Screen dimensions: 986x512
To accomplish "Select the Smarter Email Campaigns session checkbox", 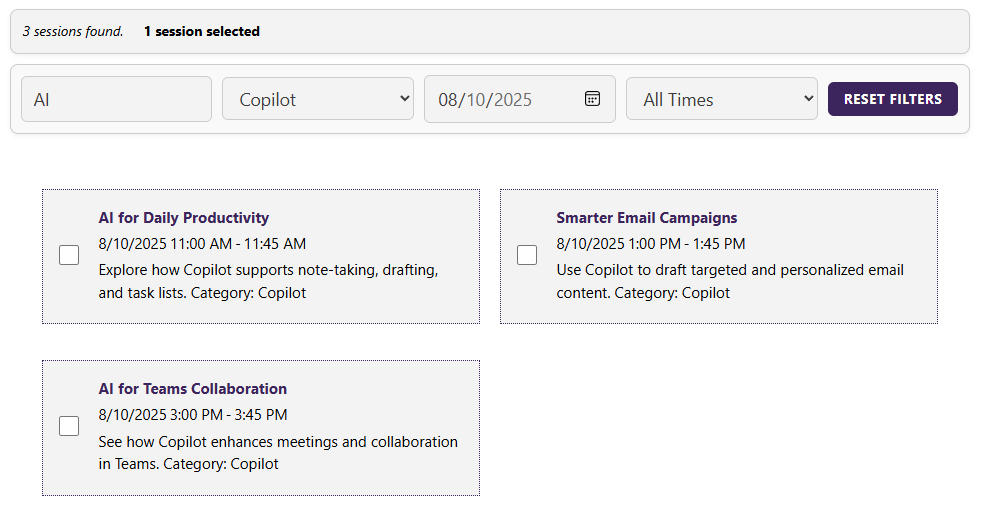I will [x=527, y=255].
